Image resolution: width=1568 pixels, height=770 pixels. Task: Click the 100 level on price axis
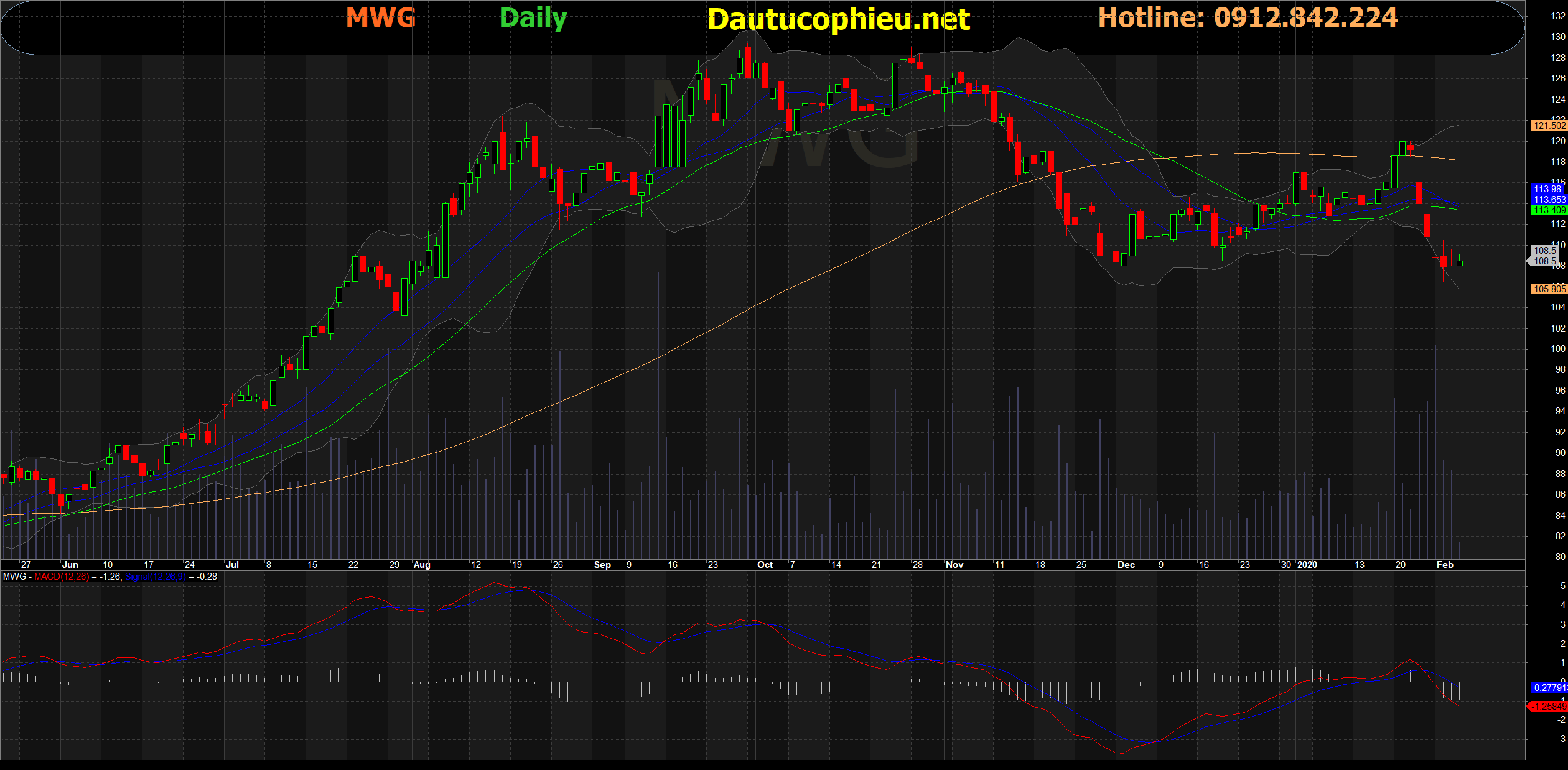(1557, 349)
